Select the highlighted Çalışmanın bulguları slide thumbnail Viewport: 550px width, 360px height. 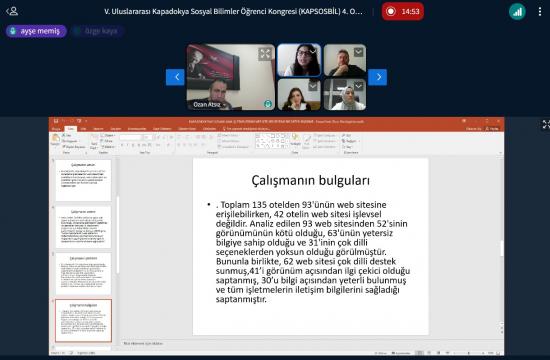(x=83, y=320)
